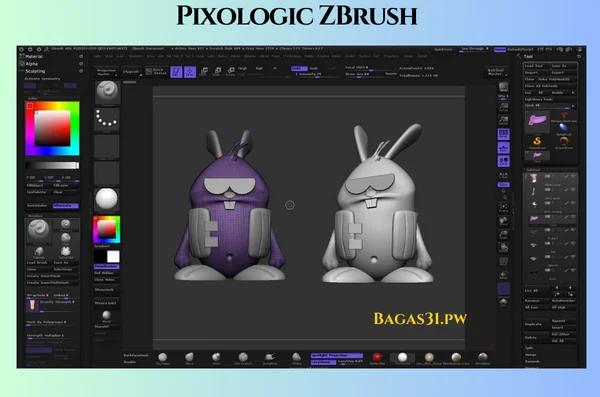Click the Load Tool button
The image size is (600, 397).
pos(536,66)
